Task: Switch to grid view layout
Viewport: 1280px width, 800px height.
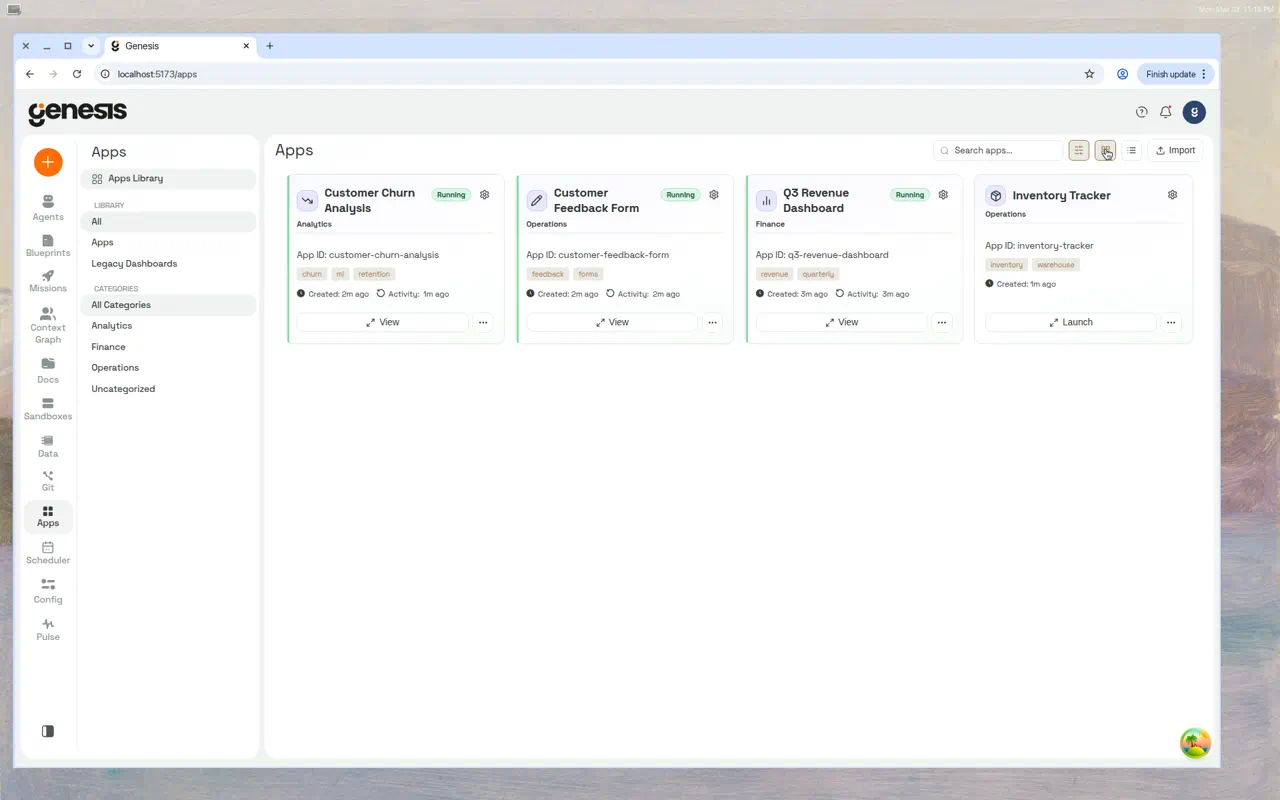Action: click(x=1105, y=150)
